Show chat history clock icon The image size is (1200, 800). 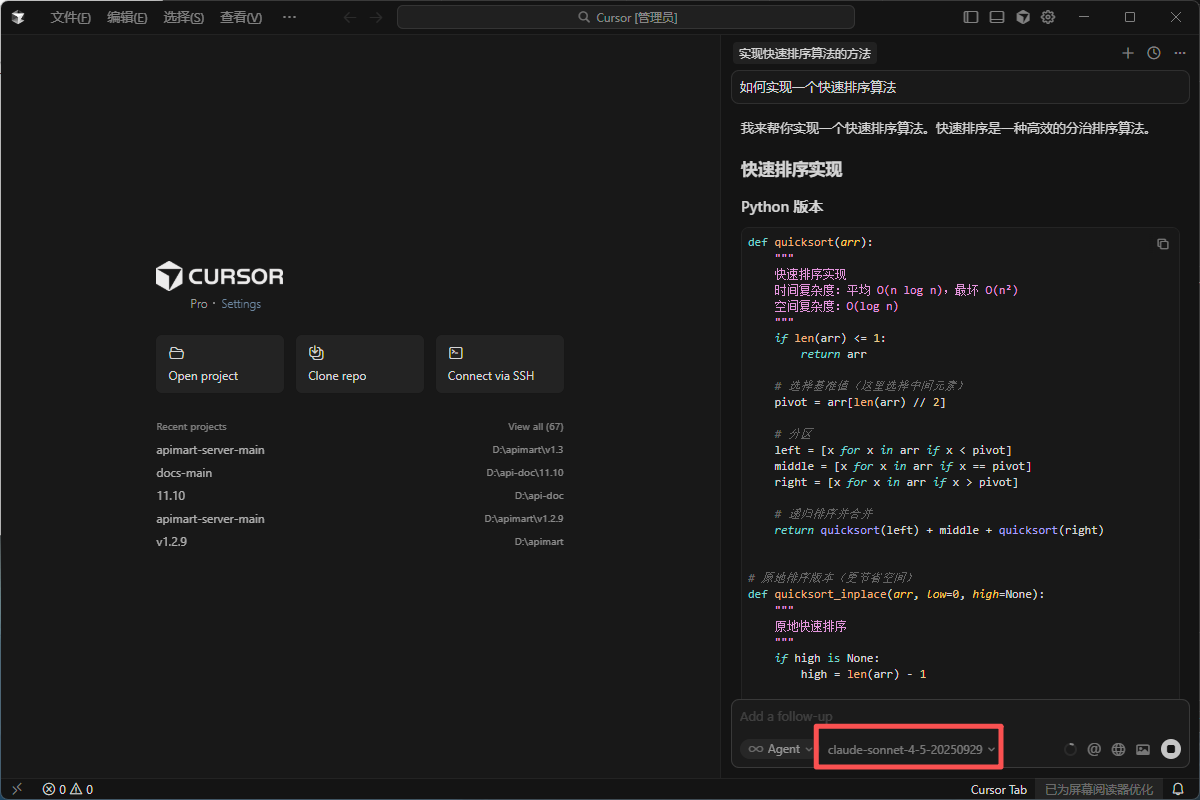tap(1154, 53)
